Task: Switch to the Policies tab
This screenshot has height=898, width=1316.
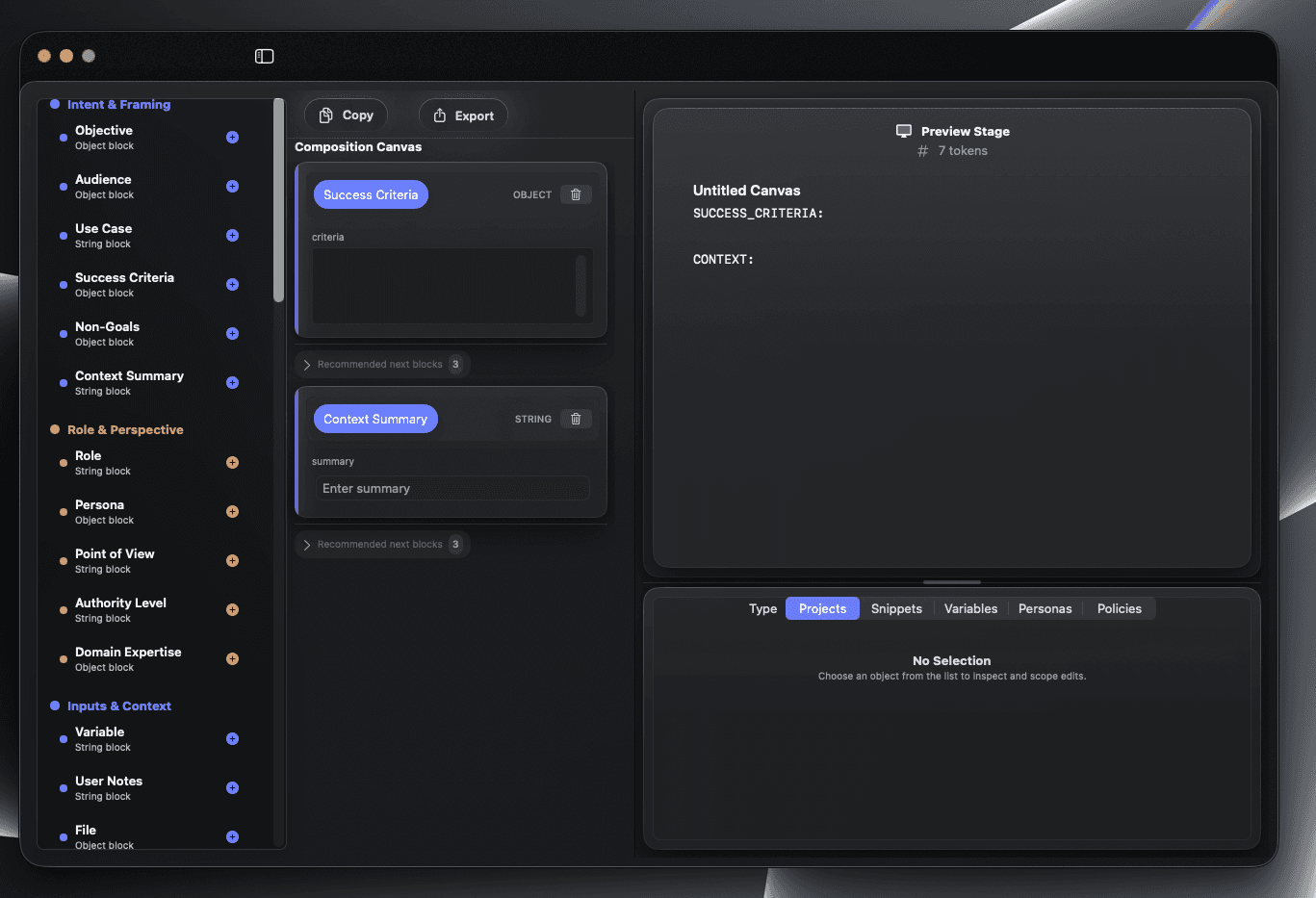Action: click(x=1119, y=609)
